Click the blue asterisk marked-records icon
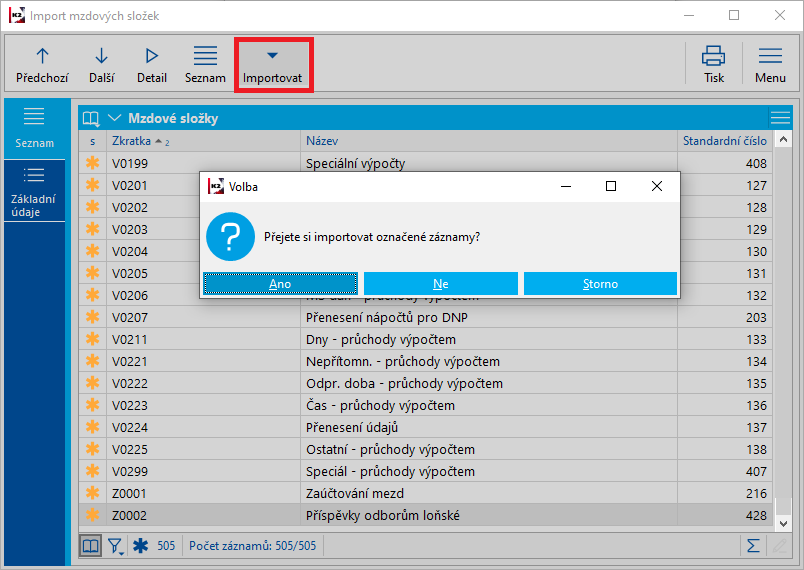This screenshot has height=570, width=804. [140, 546]
